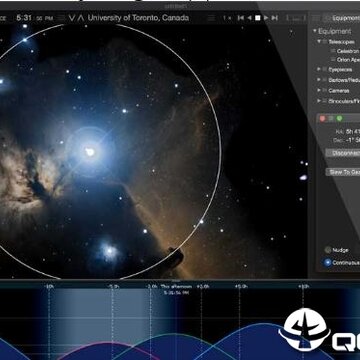Click the -10h marker on timeline
360x360 pixels.
click(x=49, y=286)
